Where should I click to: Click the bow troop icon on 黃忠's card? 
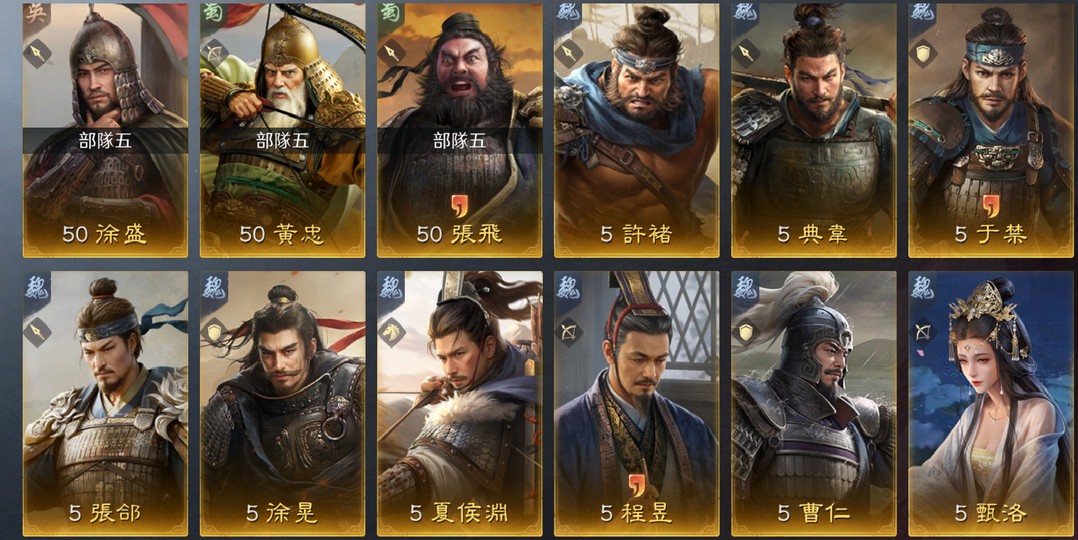(214, 53)
